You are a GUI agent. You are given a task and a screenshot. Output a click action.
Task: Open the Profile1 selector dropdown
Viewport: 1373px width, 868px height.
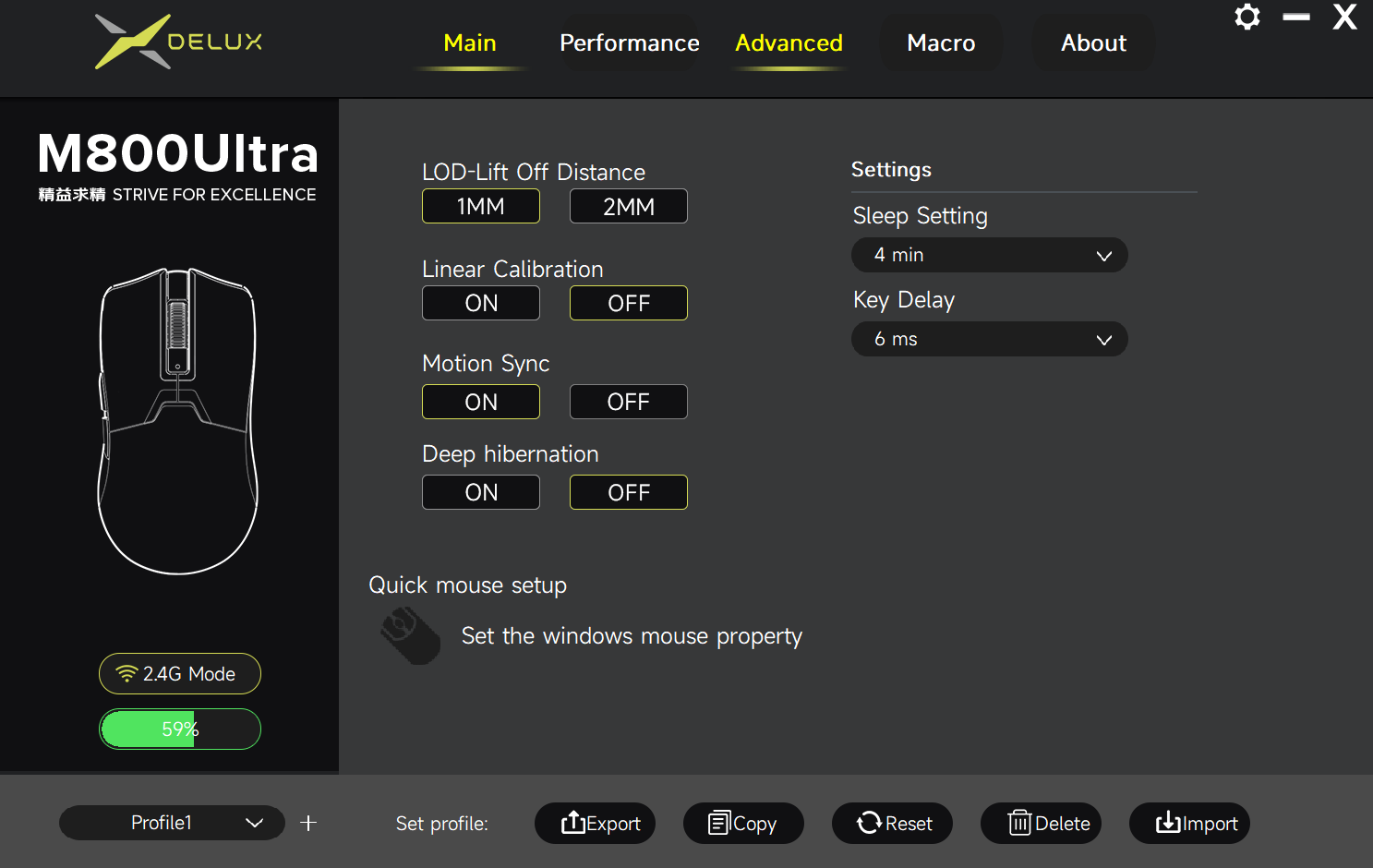[x=172, y=823]
